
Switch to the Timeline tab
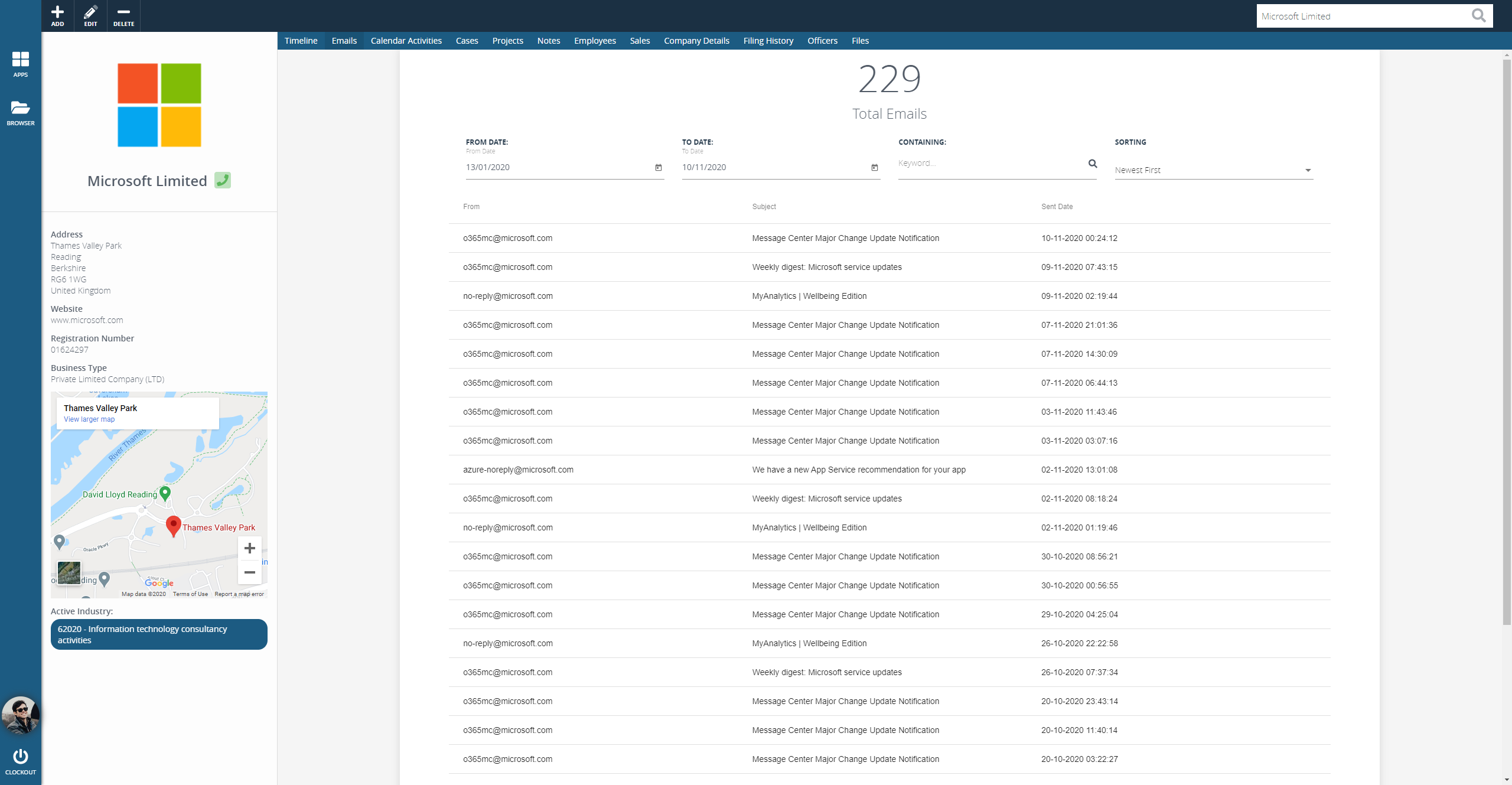[301, 41]
